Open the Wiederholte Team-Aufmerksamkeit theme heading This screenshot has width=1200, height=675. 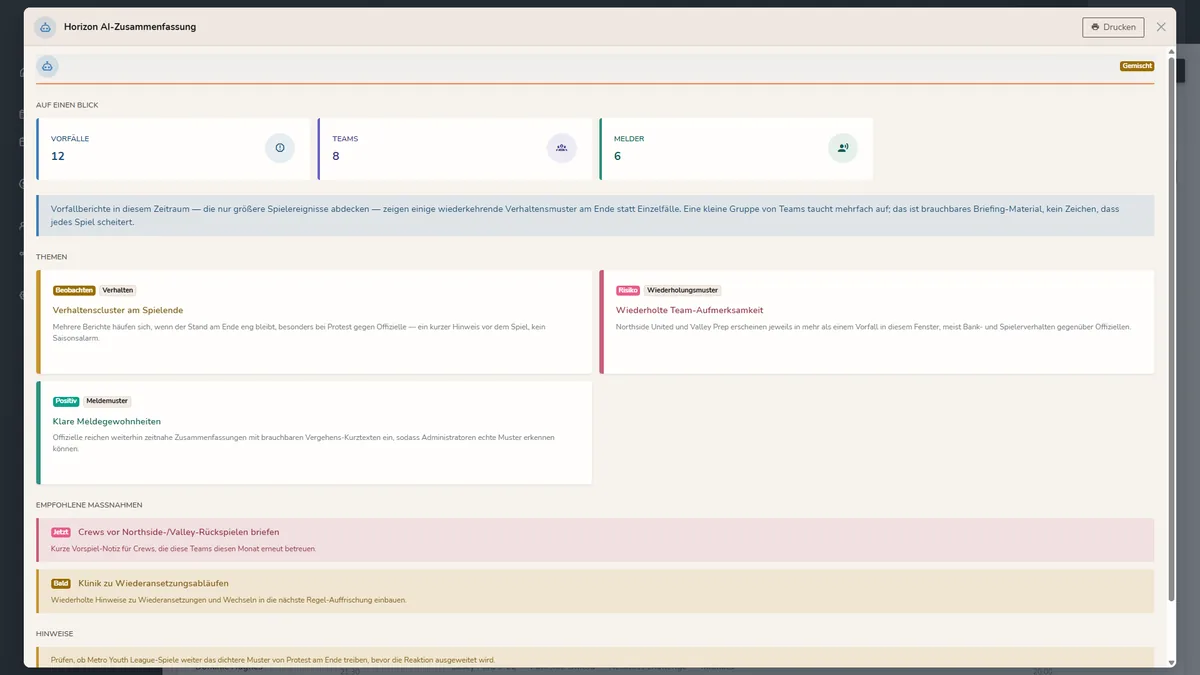[x=688, y=310]
